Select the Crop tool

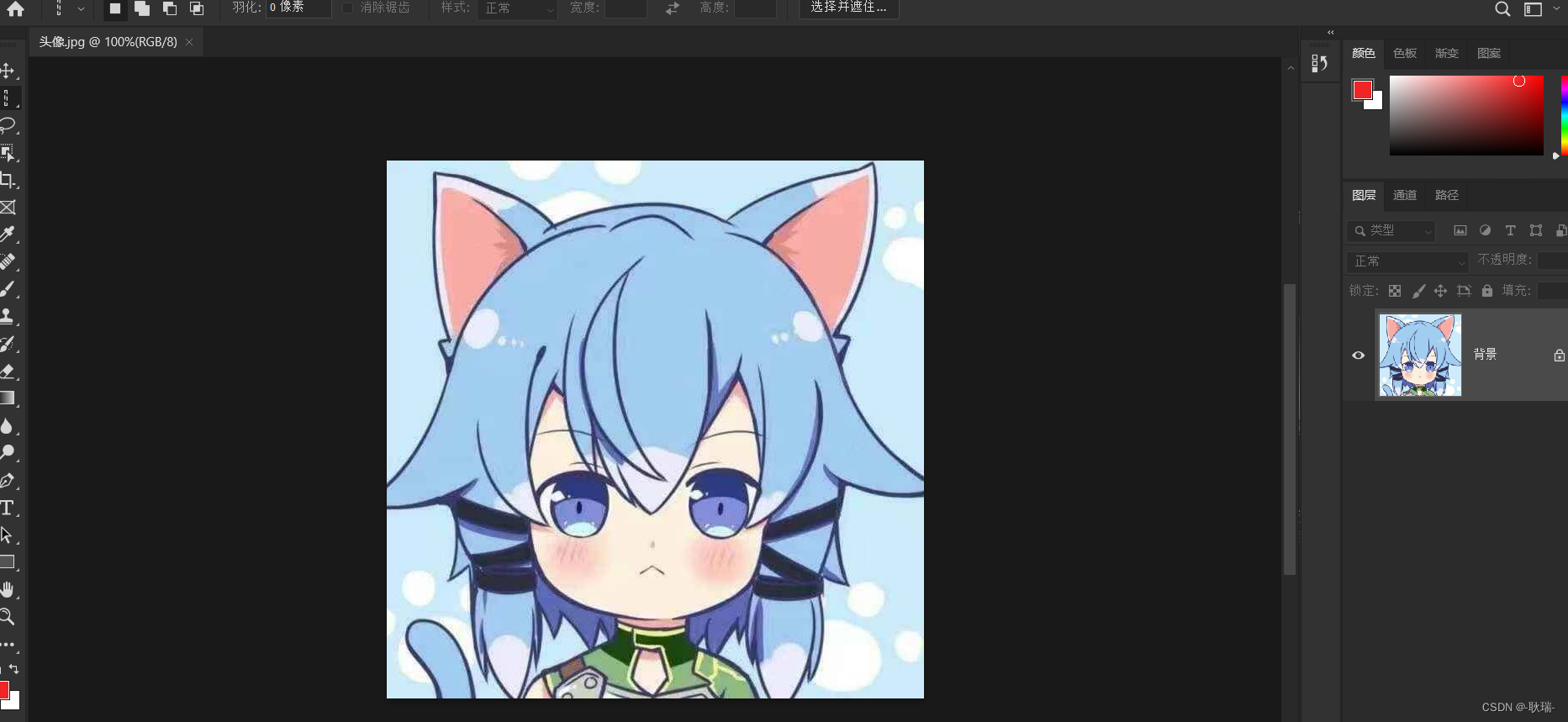point(8,180)
